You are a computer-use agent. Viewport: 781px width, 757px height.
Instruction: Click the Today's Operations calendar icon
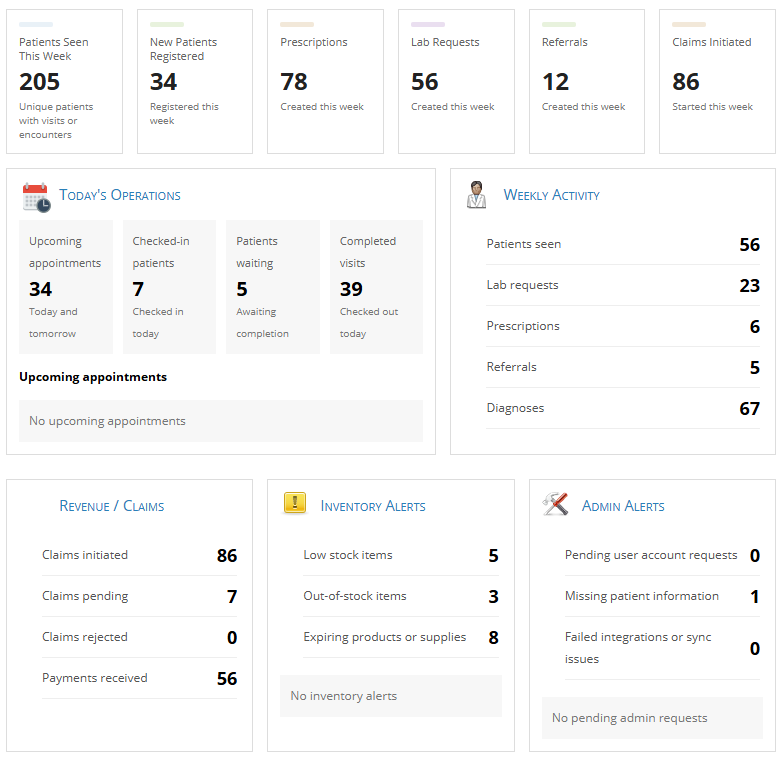[x=36, y=197]
